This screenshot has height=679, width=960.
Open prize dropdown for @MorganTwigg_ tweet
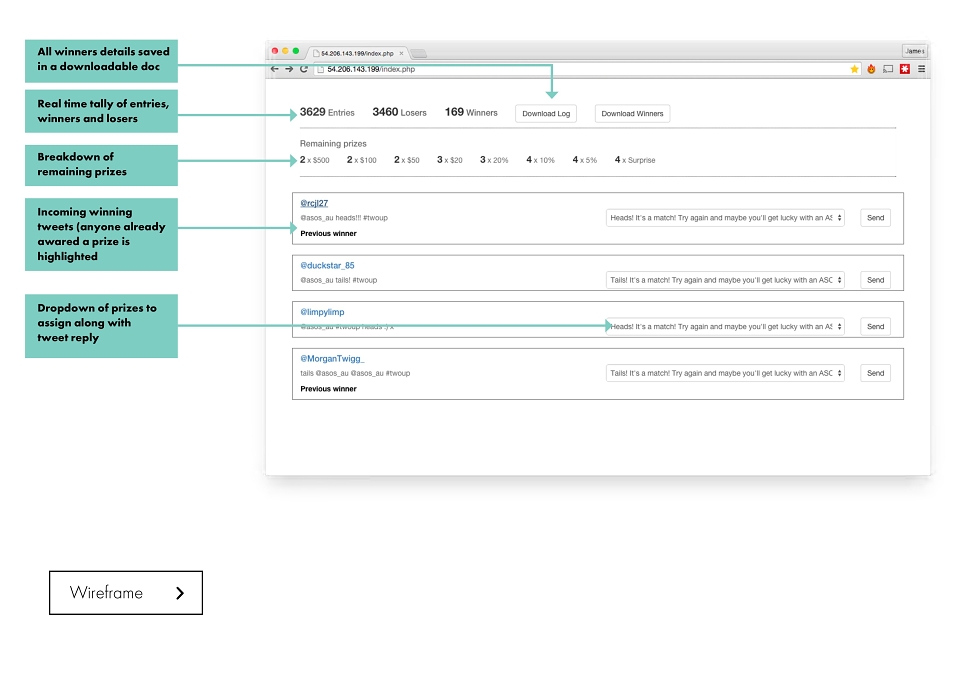(725, 373)
